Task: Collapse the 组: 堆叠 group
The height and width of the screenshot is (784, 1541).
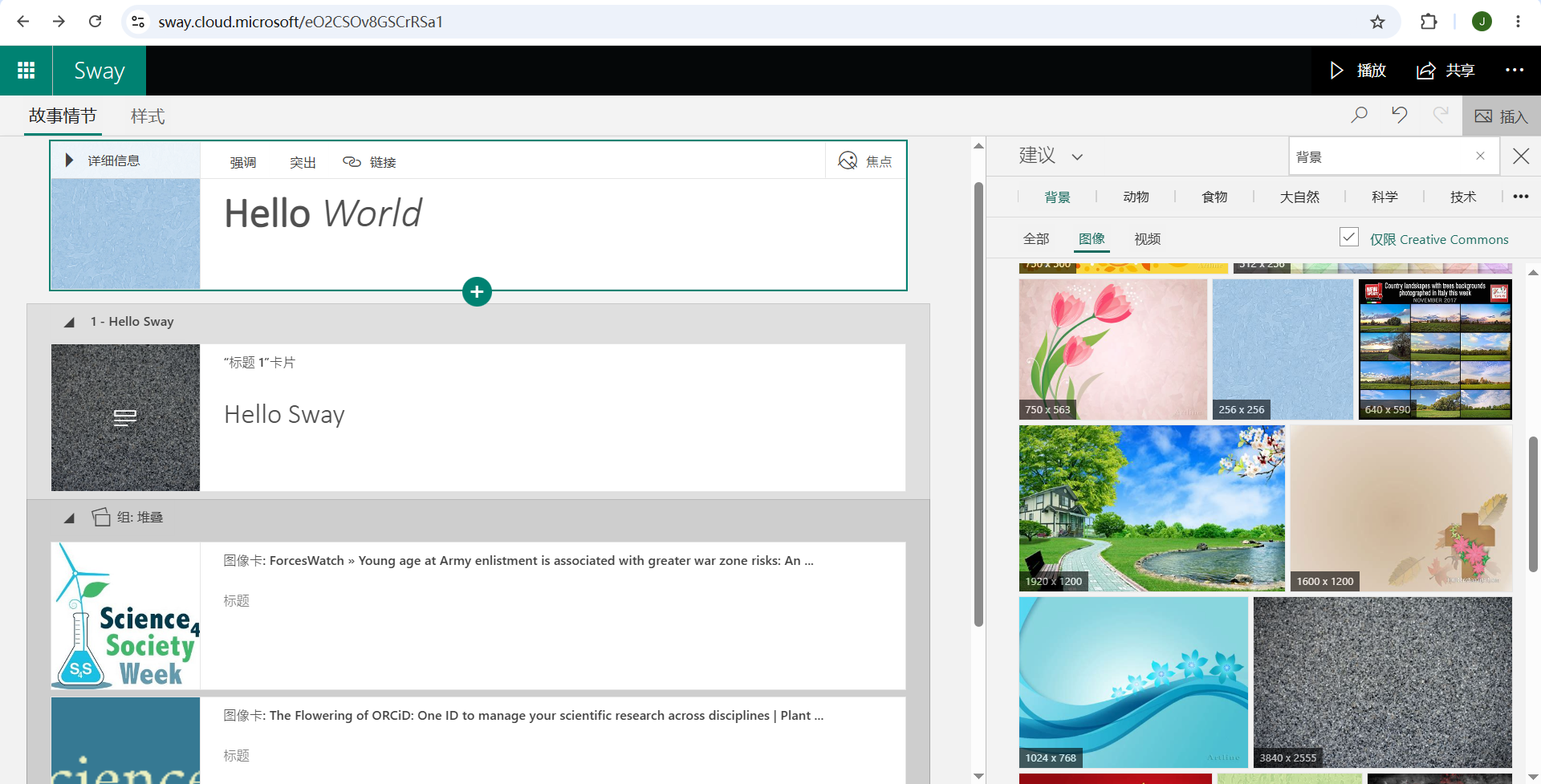Action: click(69, 518)
